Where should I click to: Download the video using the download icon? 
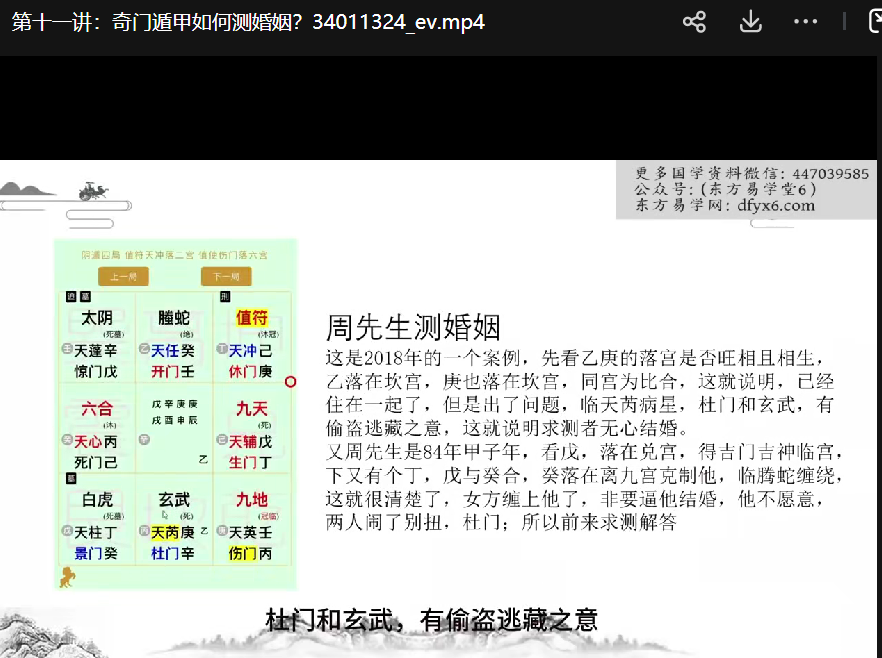point(750,22)
